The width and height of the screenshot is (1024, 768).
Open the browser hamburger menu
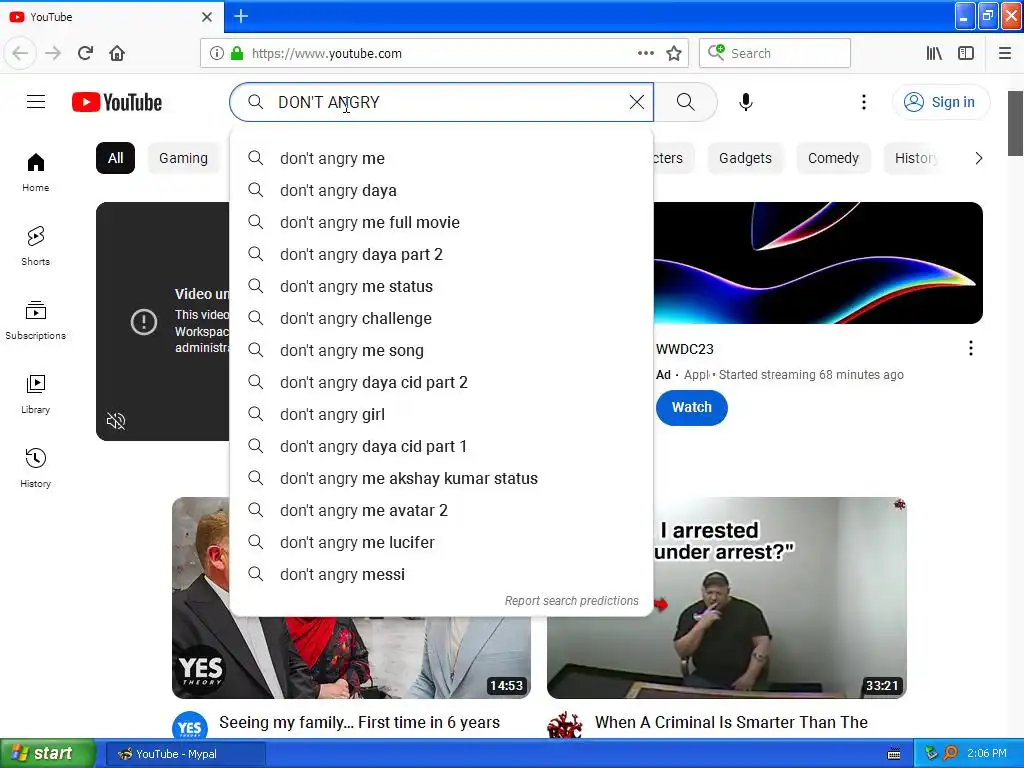click(x=1005, y=53)
